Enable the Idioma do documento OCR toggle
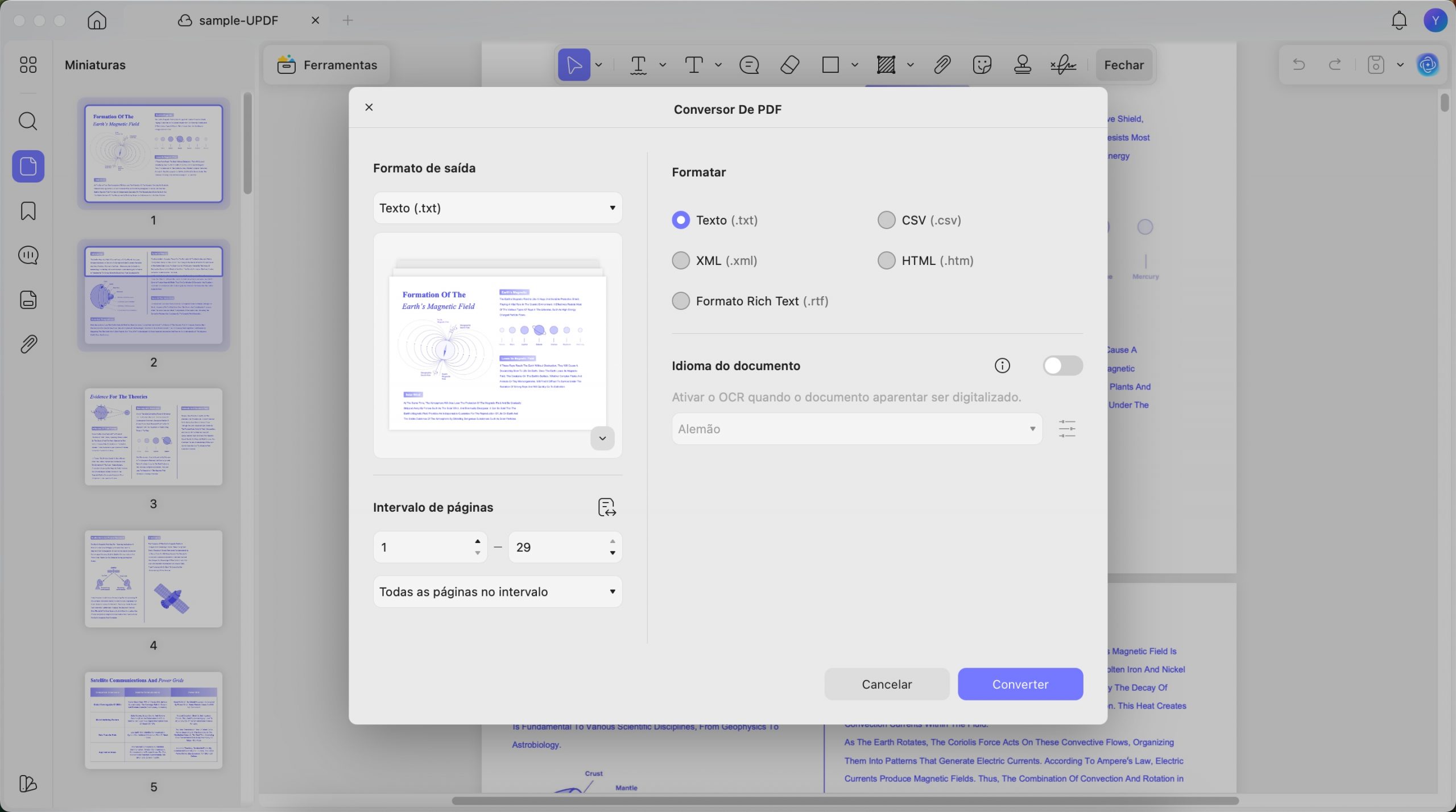The image size is (1456, 812). [1062, 366]
